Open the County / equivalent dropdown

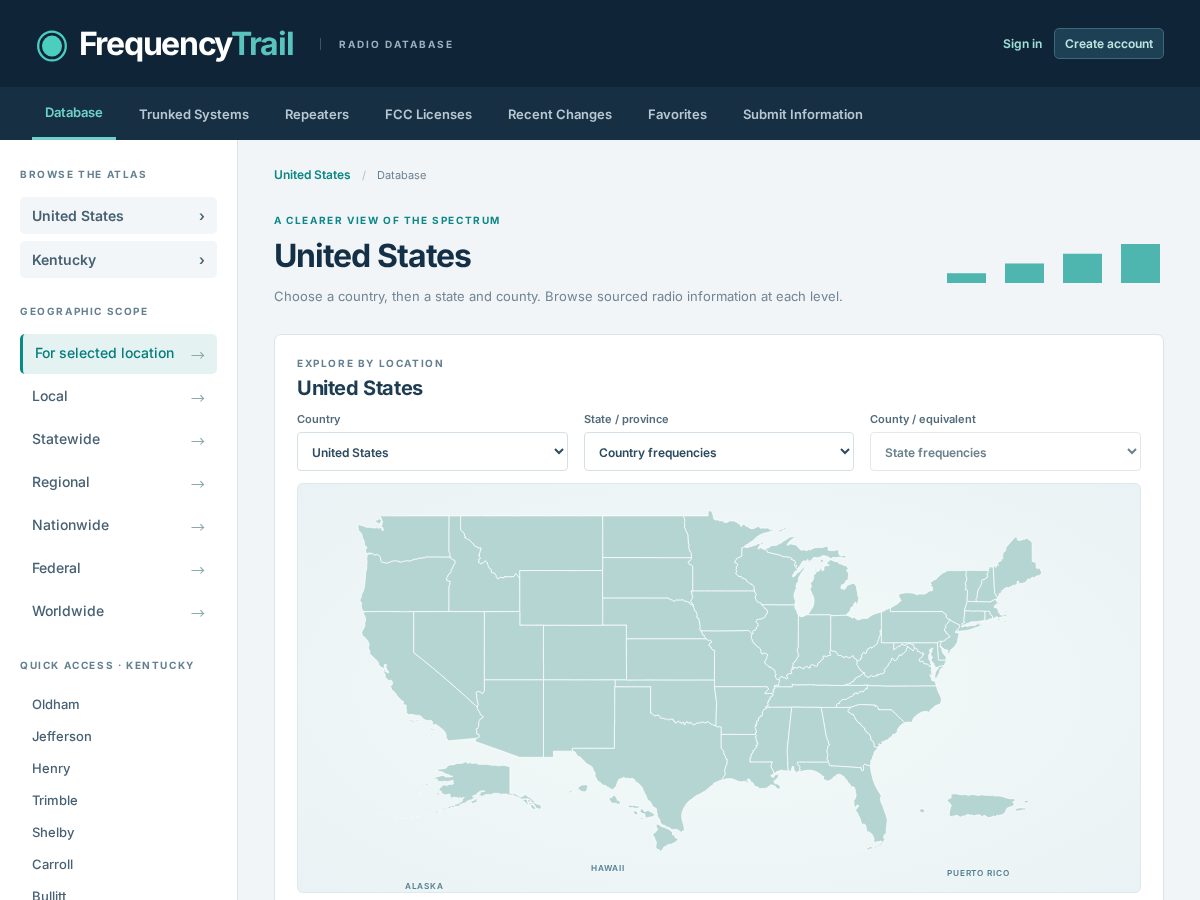tap(1005, 452)
